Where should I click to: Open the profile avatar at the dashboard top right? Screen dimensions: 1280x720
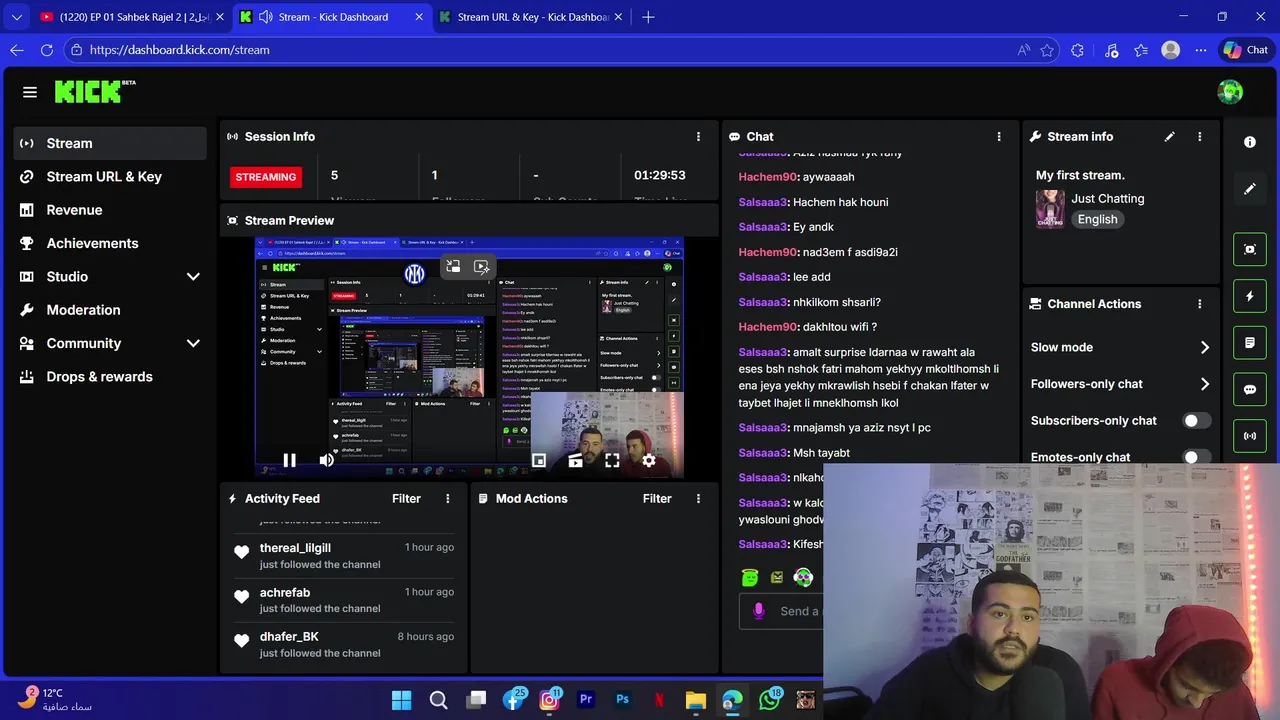[1230, 92]
